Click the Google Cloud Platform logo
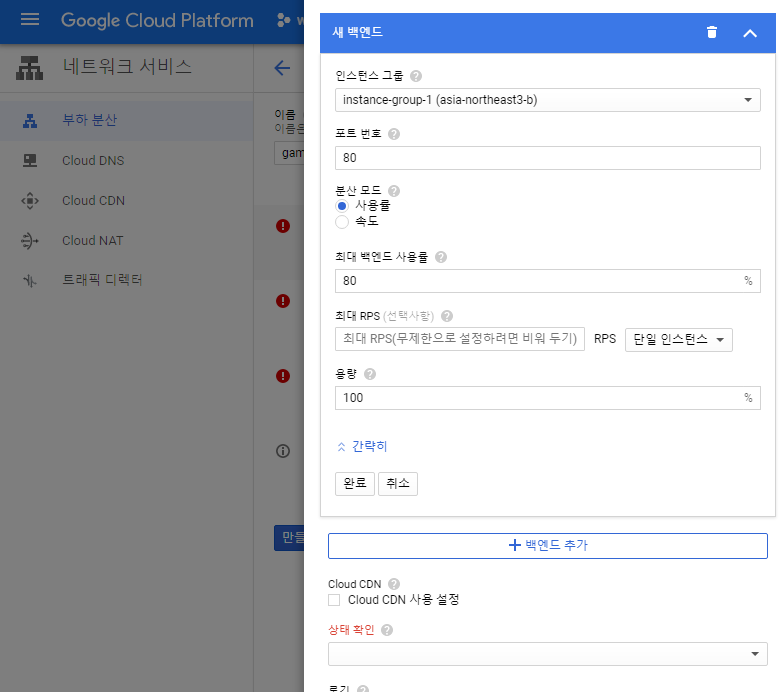Viewport: 779px width, 692px height. [x=157, y=21]
